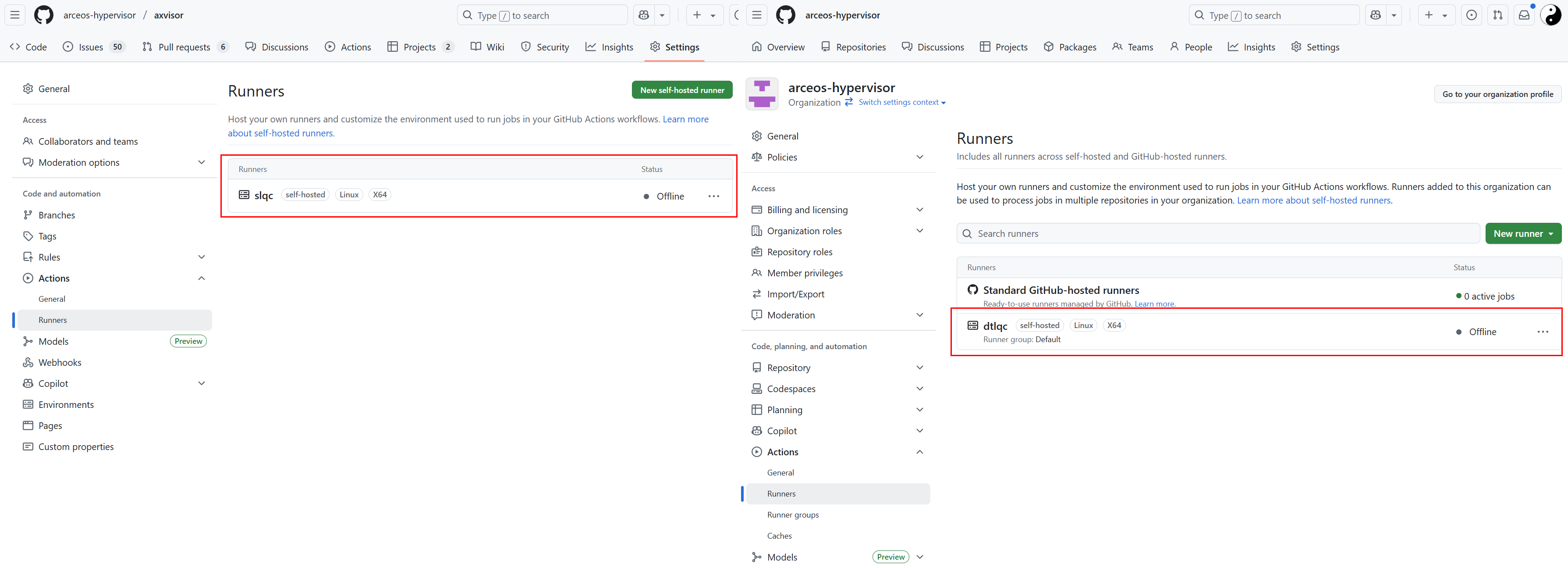Viewport: 1568px width, 568px height.
Task: Open the three-dot menu for dtlqc runner
Action: pos(1543,332)
